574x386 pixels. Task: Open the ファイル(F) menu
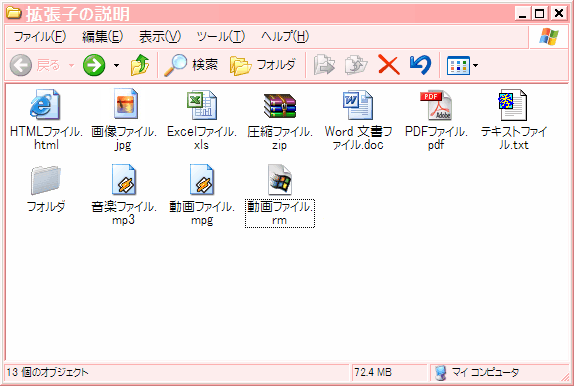click(x=40, y=36)
